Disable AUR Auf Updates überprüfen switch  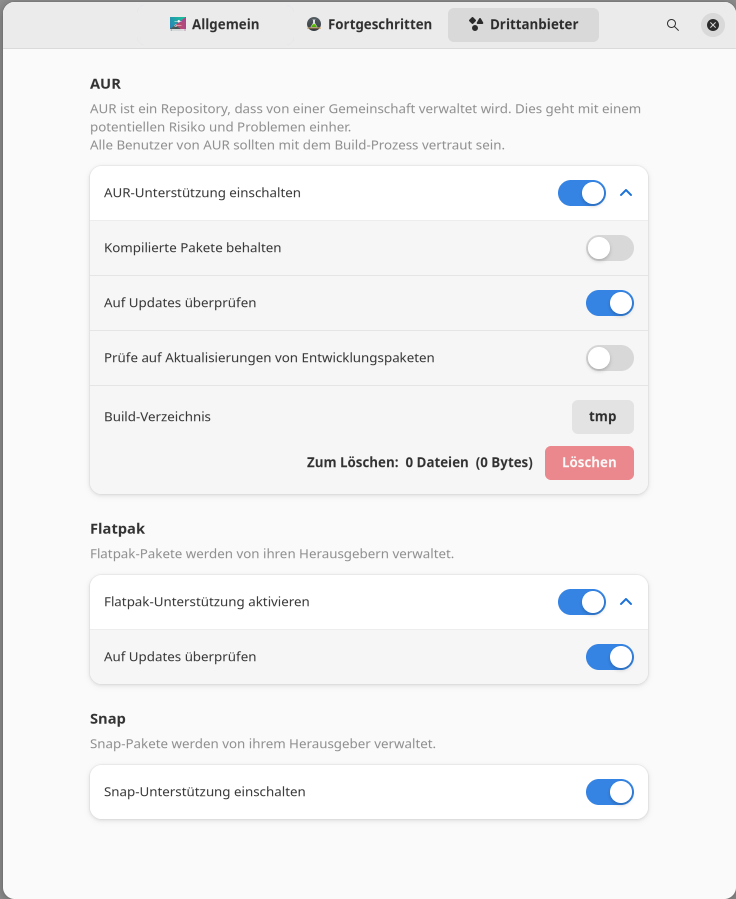(x=610, y=303)
